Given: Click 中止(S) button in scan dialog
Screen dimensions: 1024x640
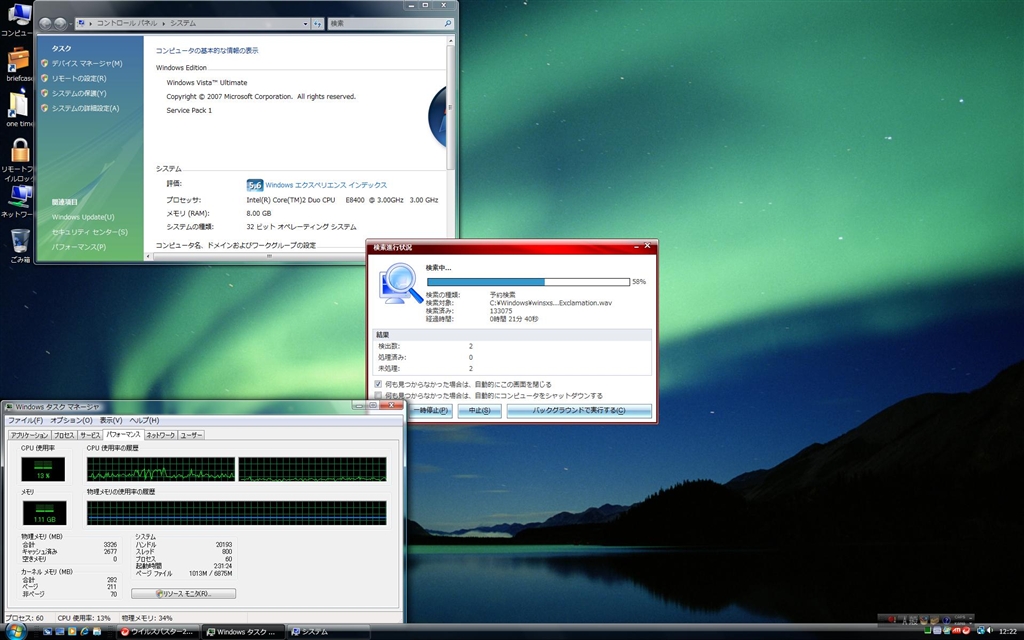Looking at the screenshot, I should point(479,411).
